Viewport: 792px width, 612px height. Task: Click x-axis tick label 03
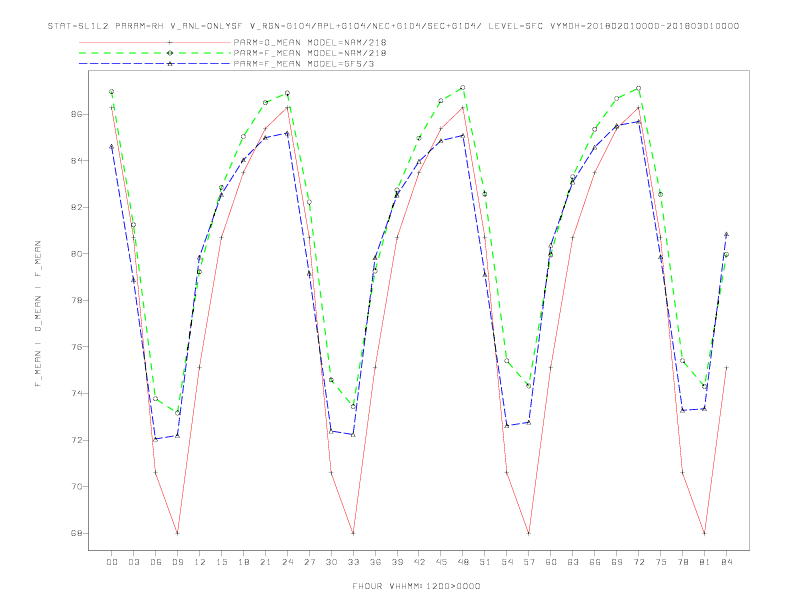(133, 562)
